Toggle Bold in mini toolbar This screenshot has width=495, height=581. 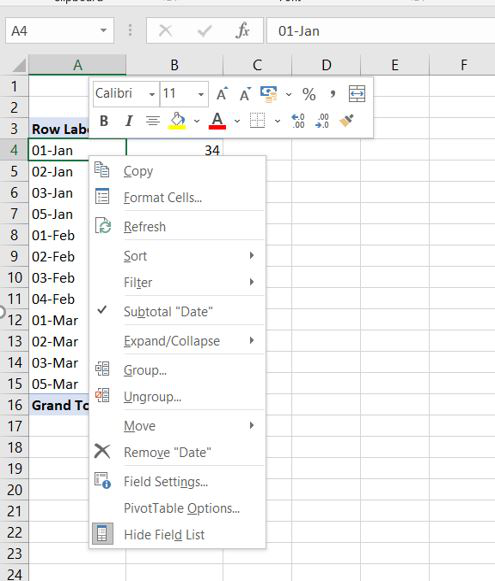tap(104, 121)
